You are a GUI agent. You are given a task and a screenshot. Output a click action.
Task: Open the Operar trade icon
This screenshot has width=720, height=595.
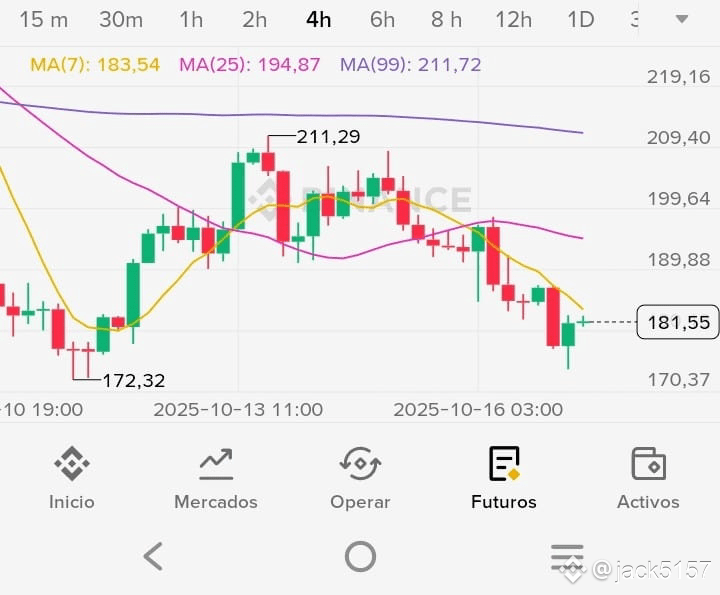(x=360, y=464)
